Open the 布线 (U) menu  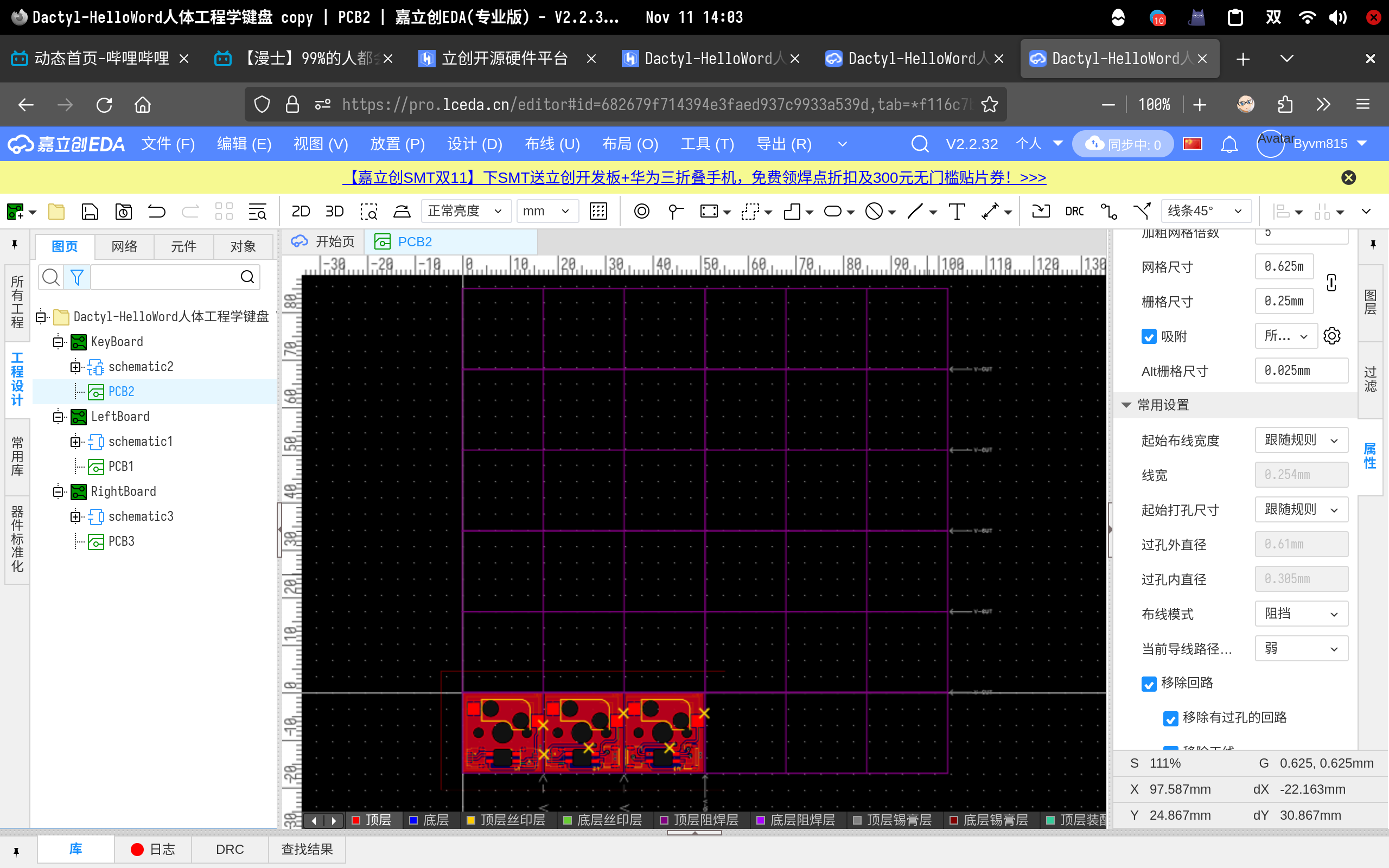552,144
